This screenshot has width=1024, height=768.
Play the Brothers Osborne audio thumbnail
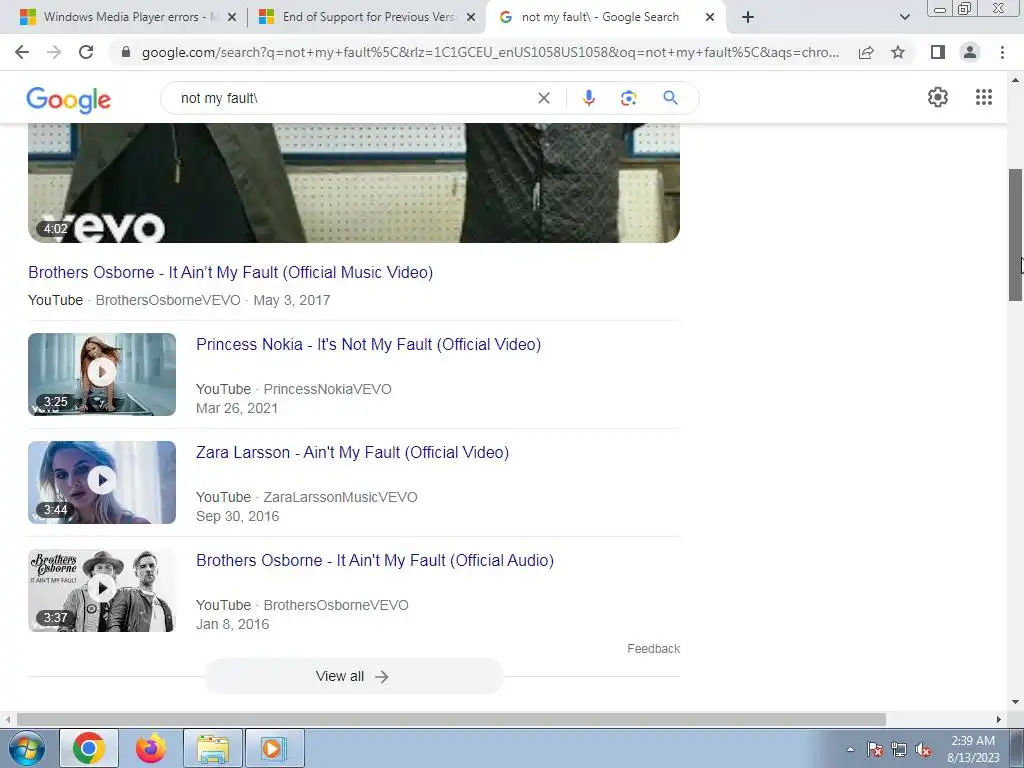tap(102, 590)
